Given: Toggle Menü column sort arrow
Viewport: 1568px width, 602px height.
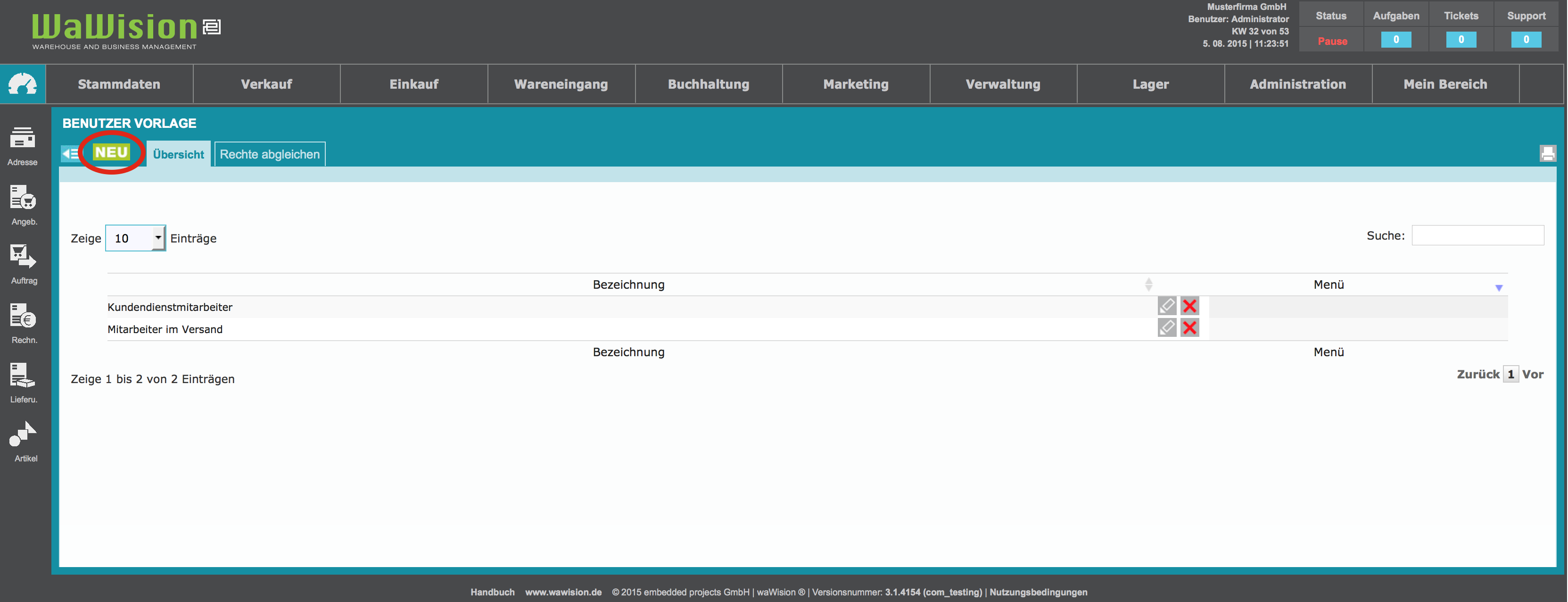Looking at the screenshot, I should click(x=1499, y=288).
